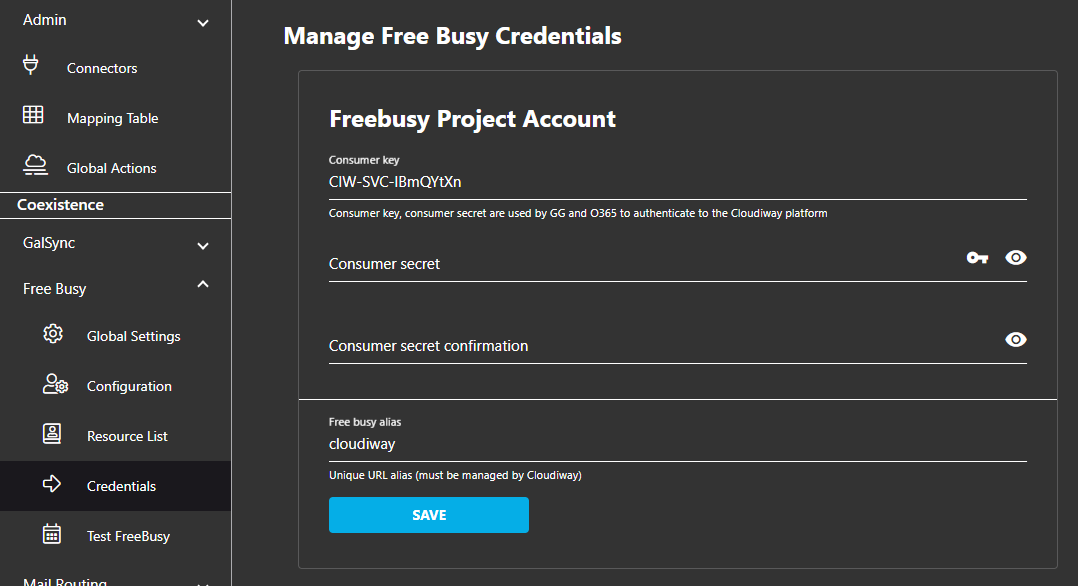The image size is (1078, 586).
Task: Select the Connectors plug icon
Action: point(30,64)
